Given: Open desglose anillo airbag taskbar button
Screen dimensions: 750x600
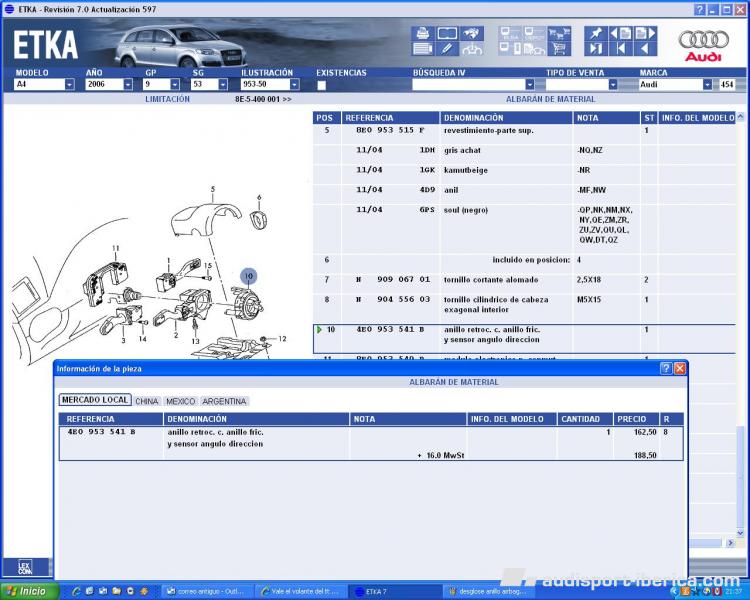Looking at the screenshot, I should (488, 591).
